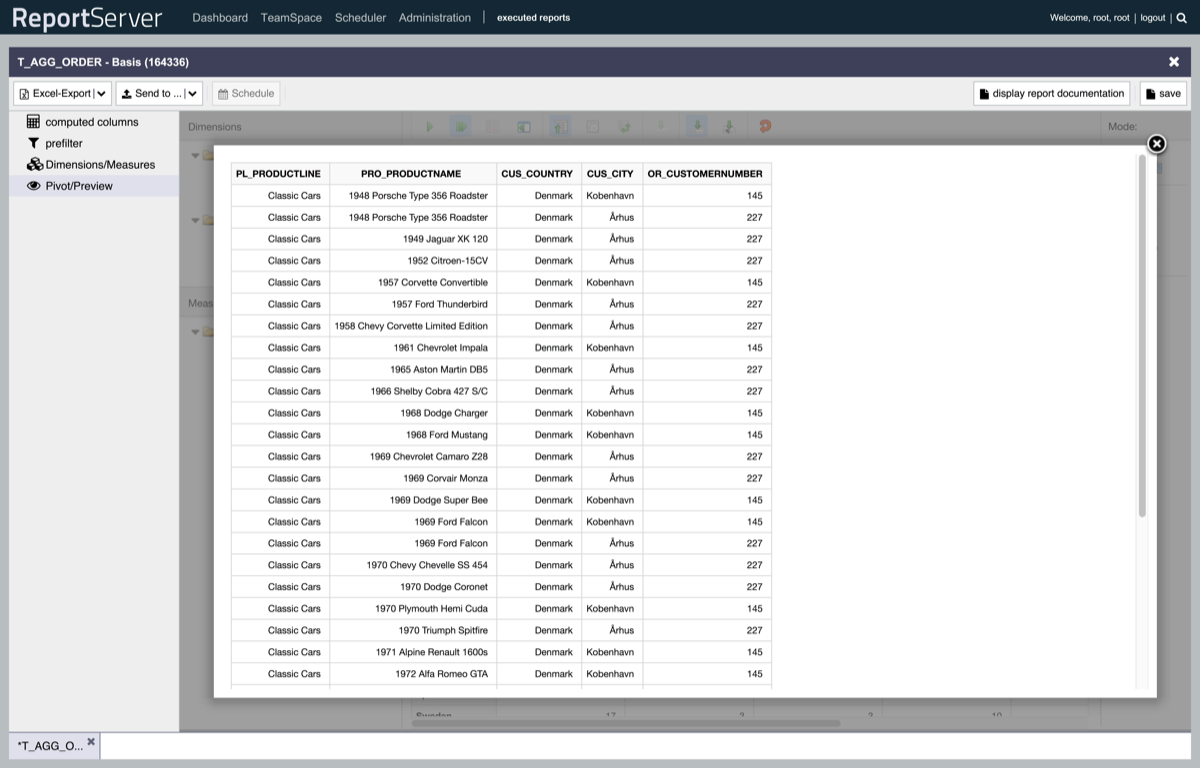Select the 1966 Shelby Cobra 427 S/C cell
Image resolution: width=1200 pixels, height=768 pixels.
click(x=413, y=391)
